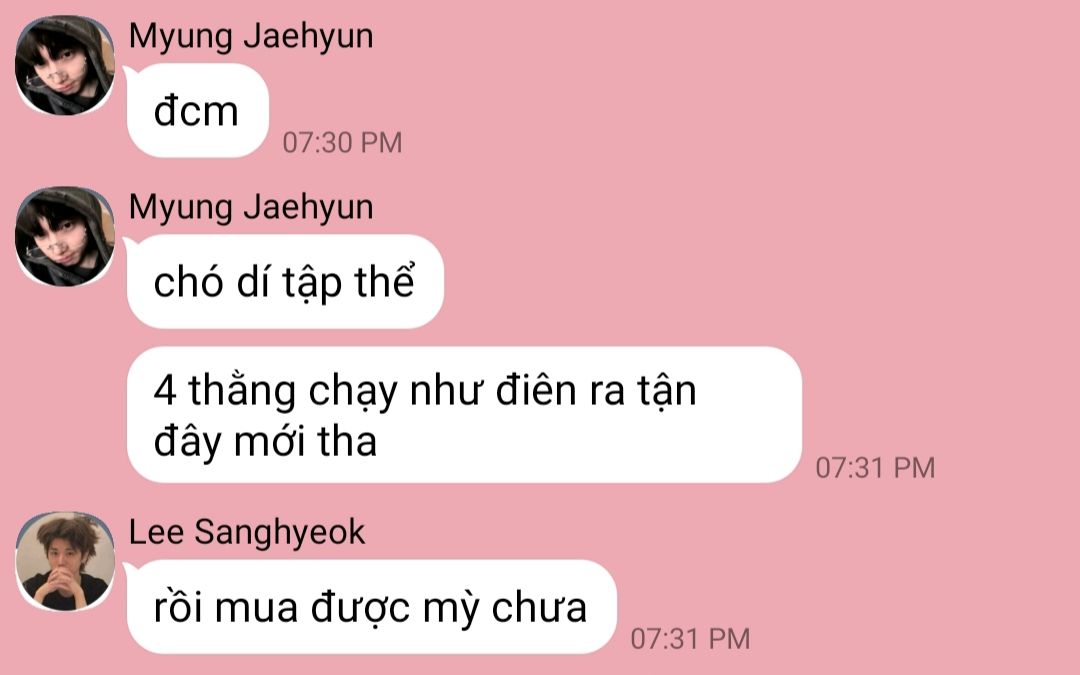Tap the 07:30 PM timestamp
This screenshot has height=675, width=1080.
(x=342, y=143)
